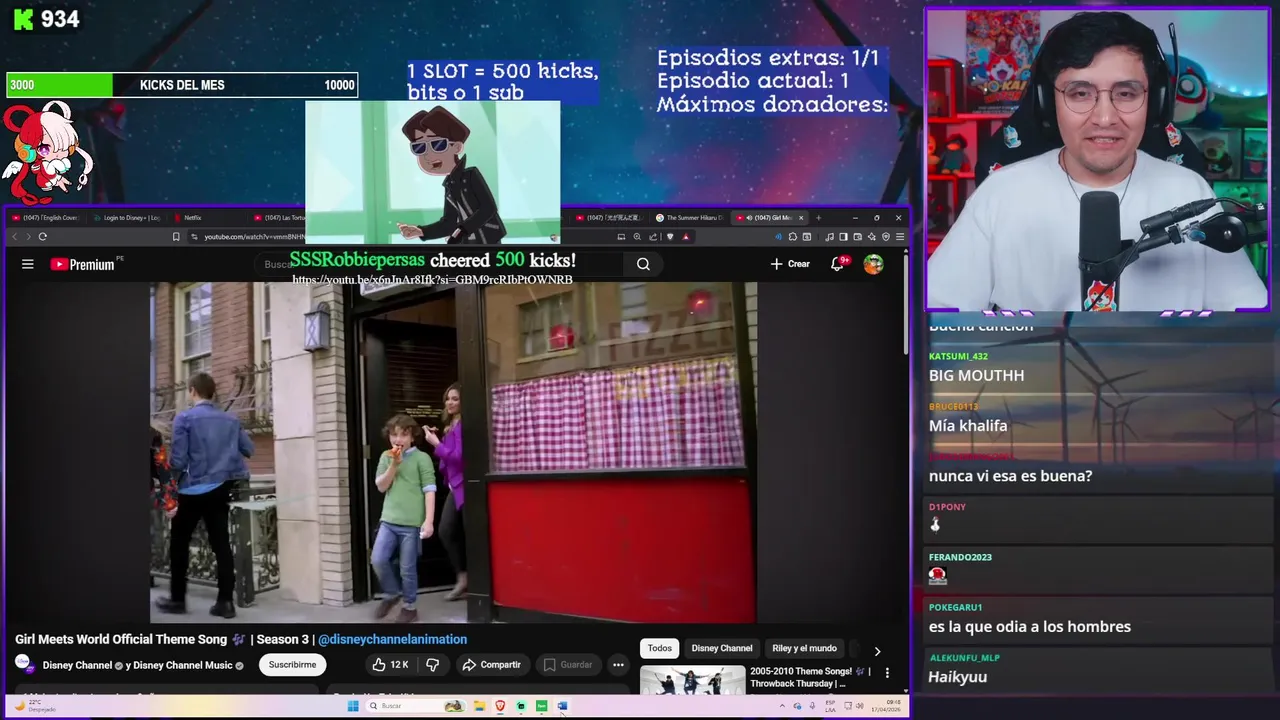
Task: Click the browser back arrow
Action: (x=14, y=236)
